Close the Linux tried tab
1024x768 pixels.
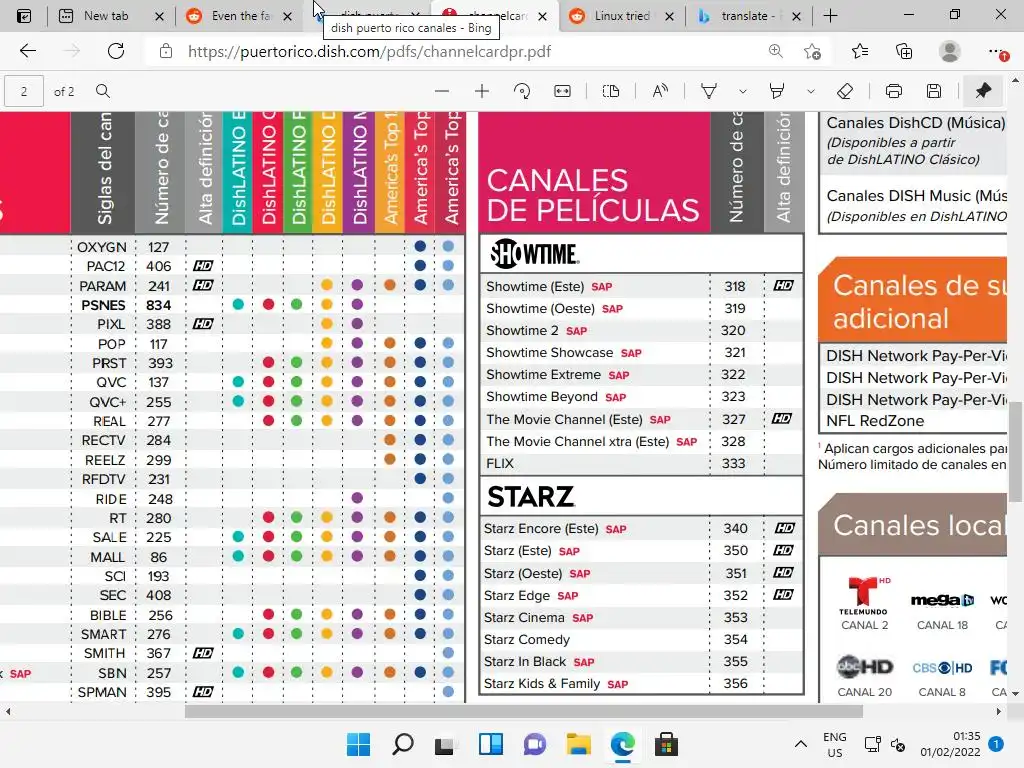coord(669,16)
